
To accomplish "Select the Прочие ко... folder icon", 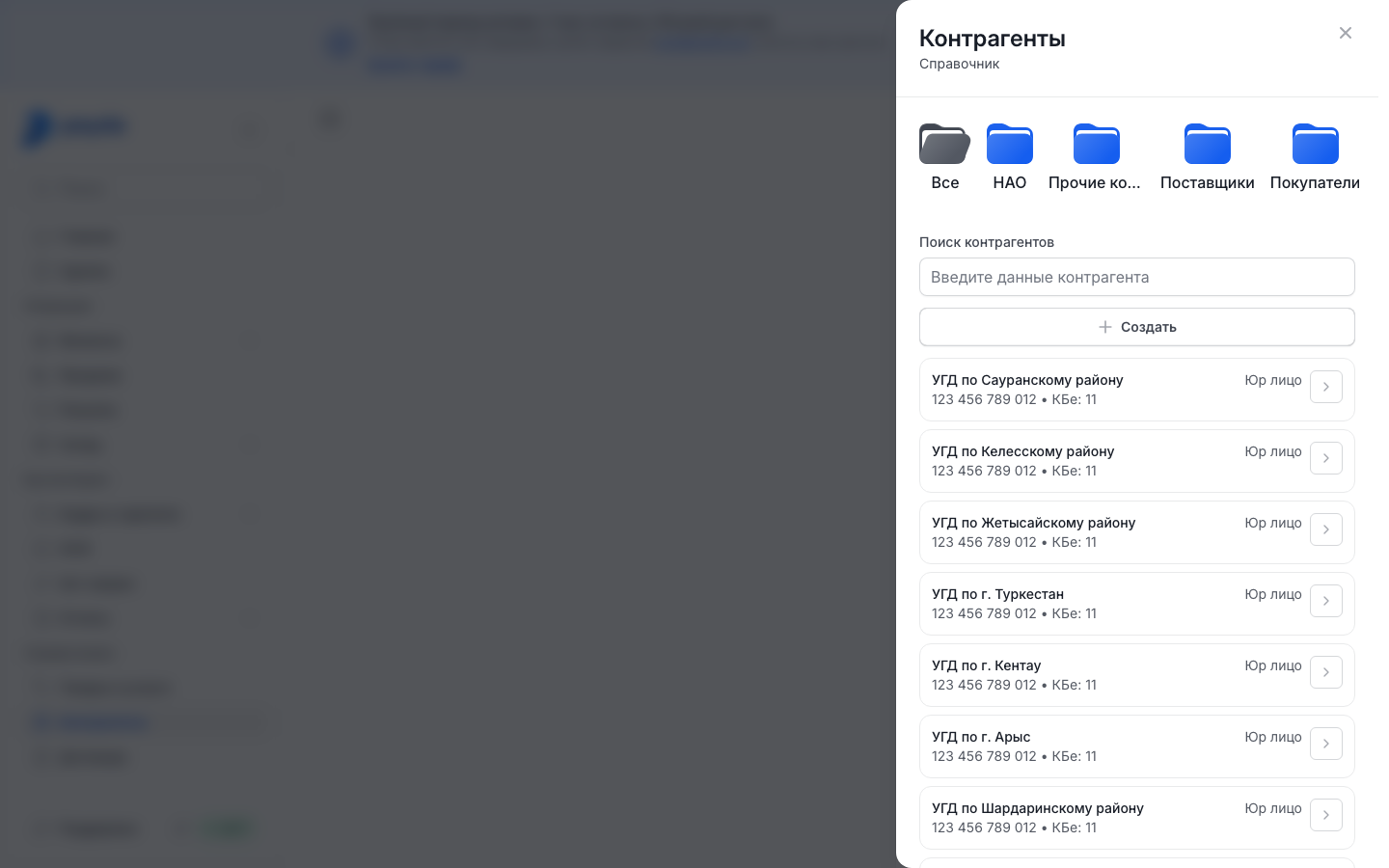I will [1097, 144].
